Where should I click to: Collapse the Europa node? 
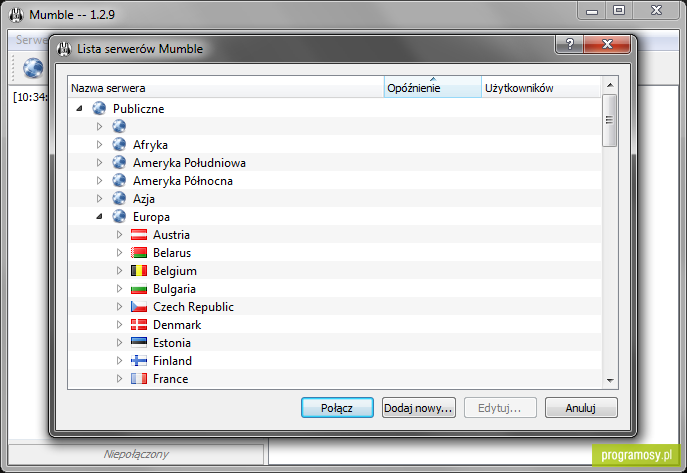coord(99,216)
